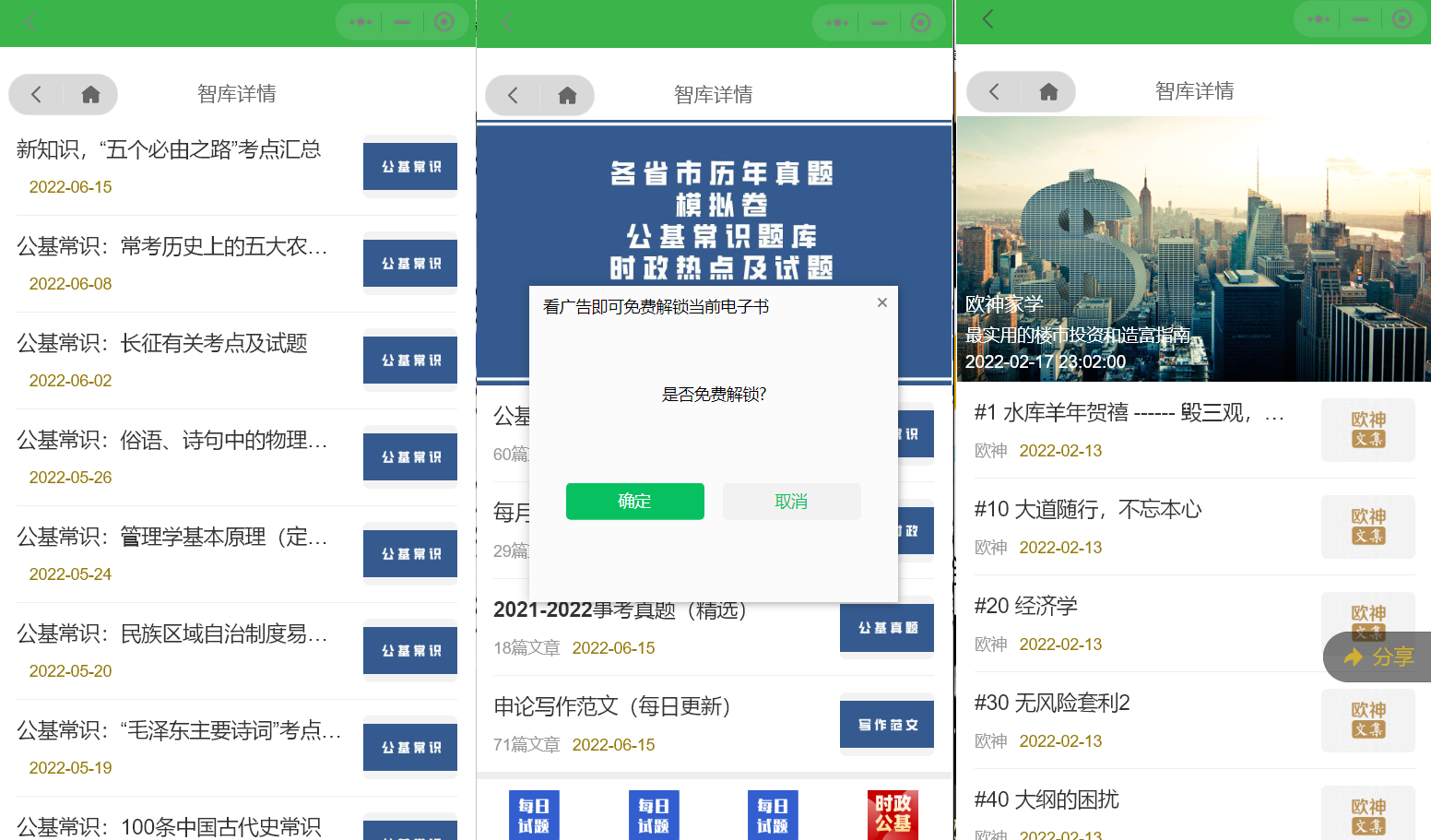The width and height of the screenshot is (1431, 840).
Task: Click the first 每日试题 icon in bottom row
Action: (534, 815)
